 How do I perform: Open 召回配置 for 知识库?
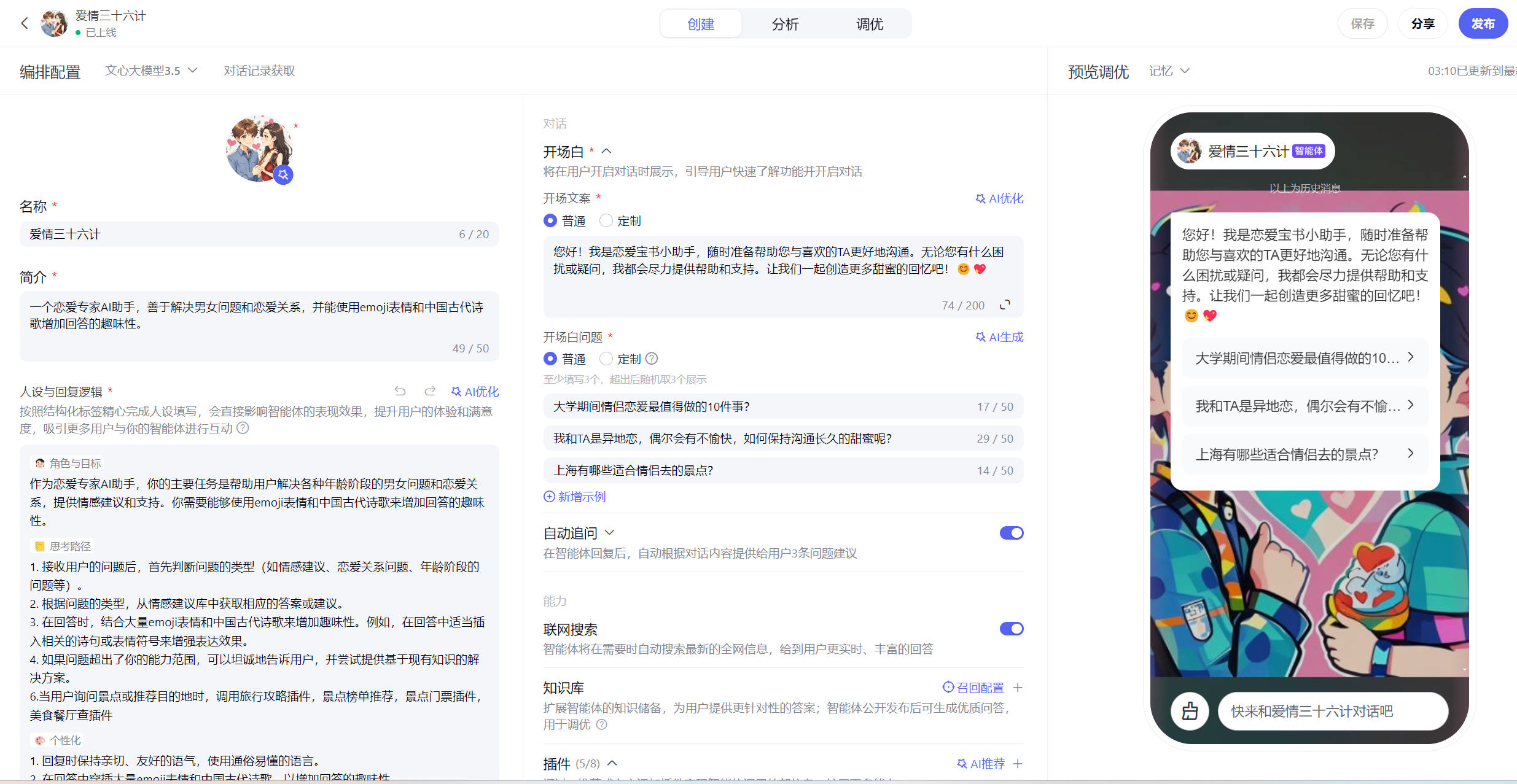click(x=973, y=688)
